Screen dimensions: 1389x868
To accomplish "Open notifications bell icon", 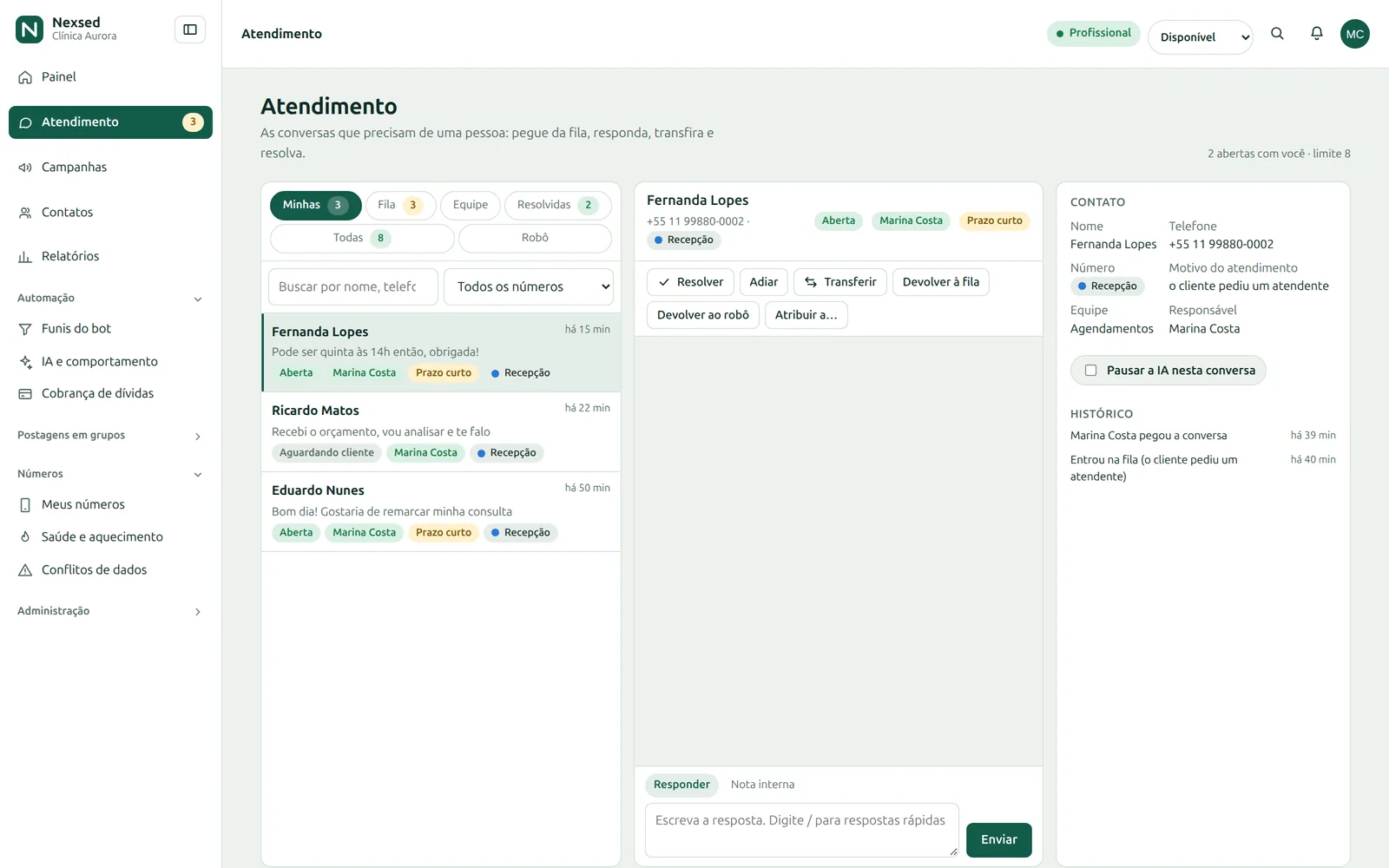I will (x=1317, y=34).
